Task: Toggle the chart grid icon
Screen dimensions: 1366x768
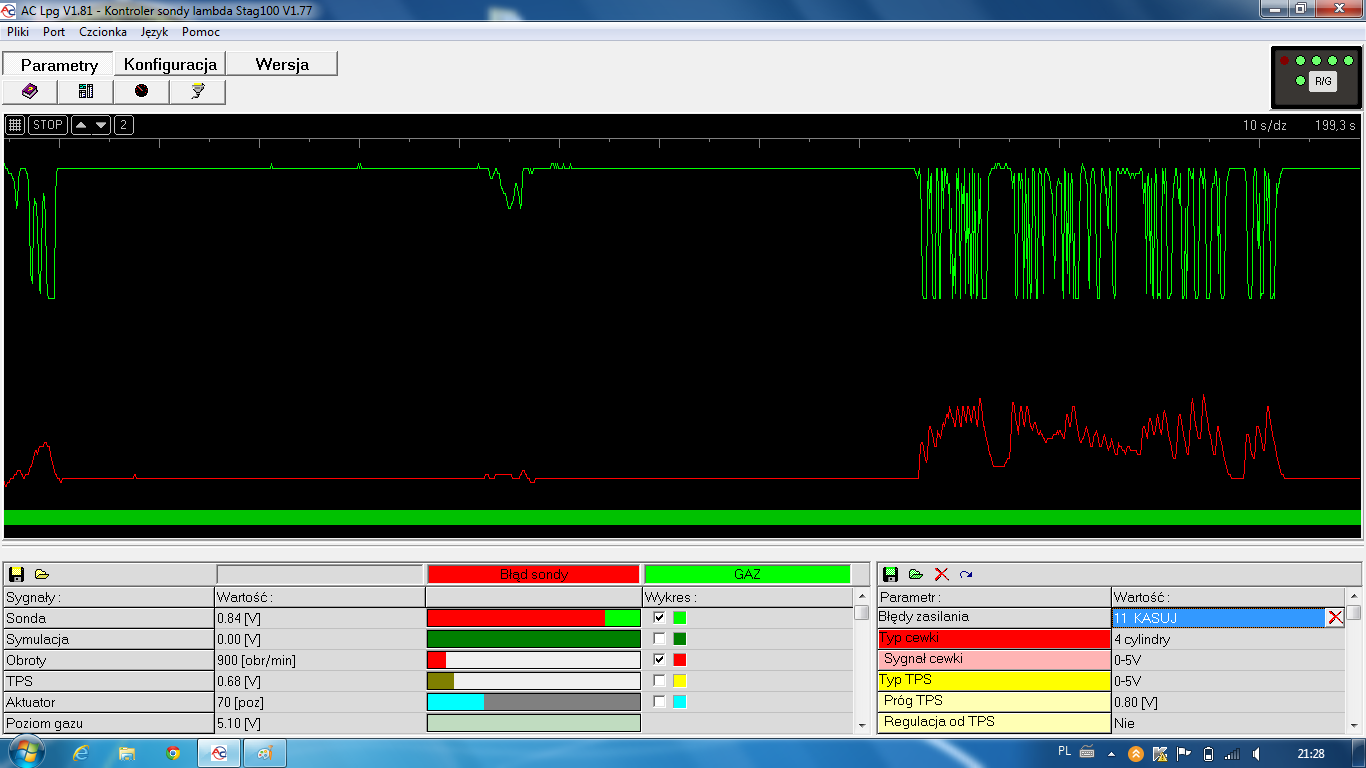Action: [15, 125]
